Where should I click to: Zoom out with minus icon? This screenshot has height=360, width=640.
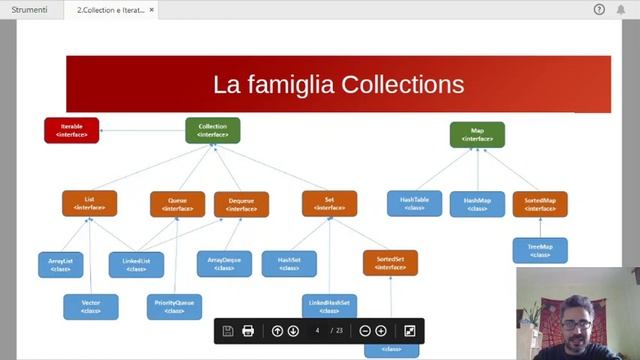click(x=365, y=331)
